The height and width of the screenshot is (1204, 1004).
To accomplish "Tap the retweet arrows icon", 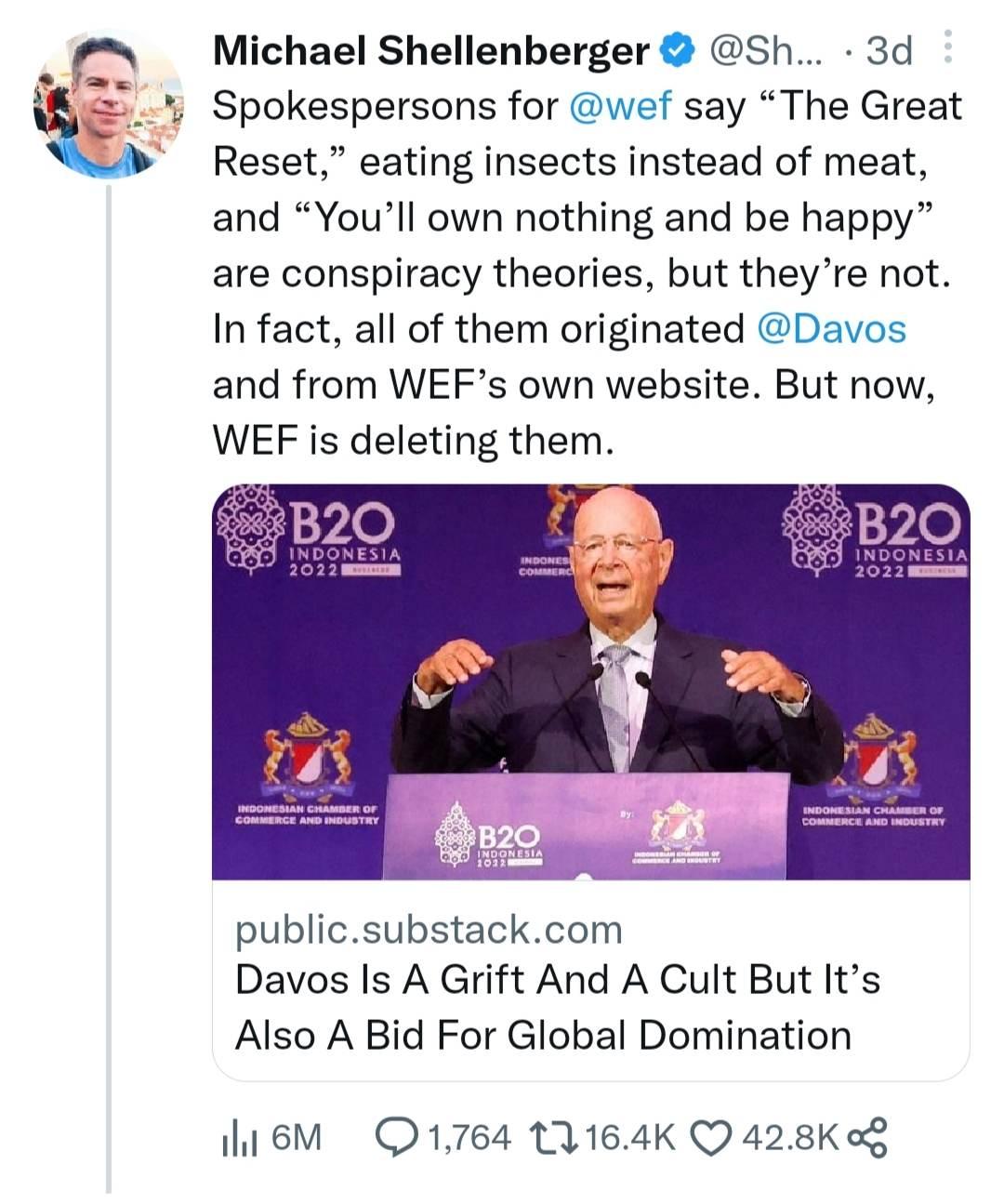I will click(553, 1136).
